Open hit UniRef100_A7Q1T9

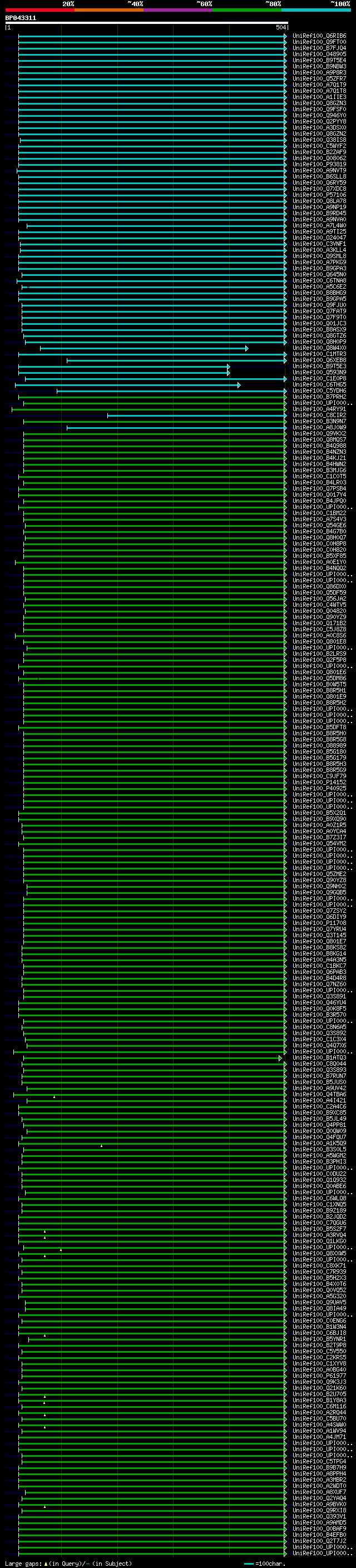coord(319,85)
